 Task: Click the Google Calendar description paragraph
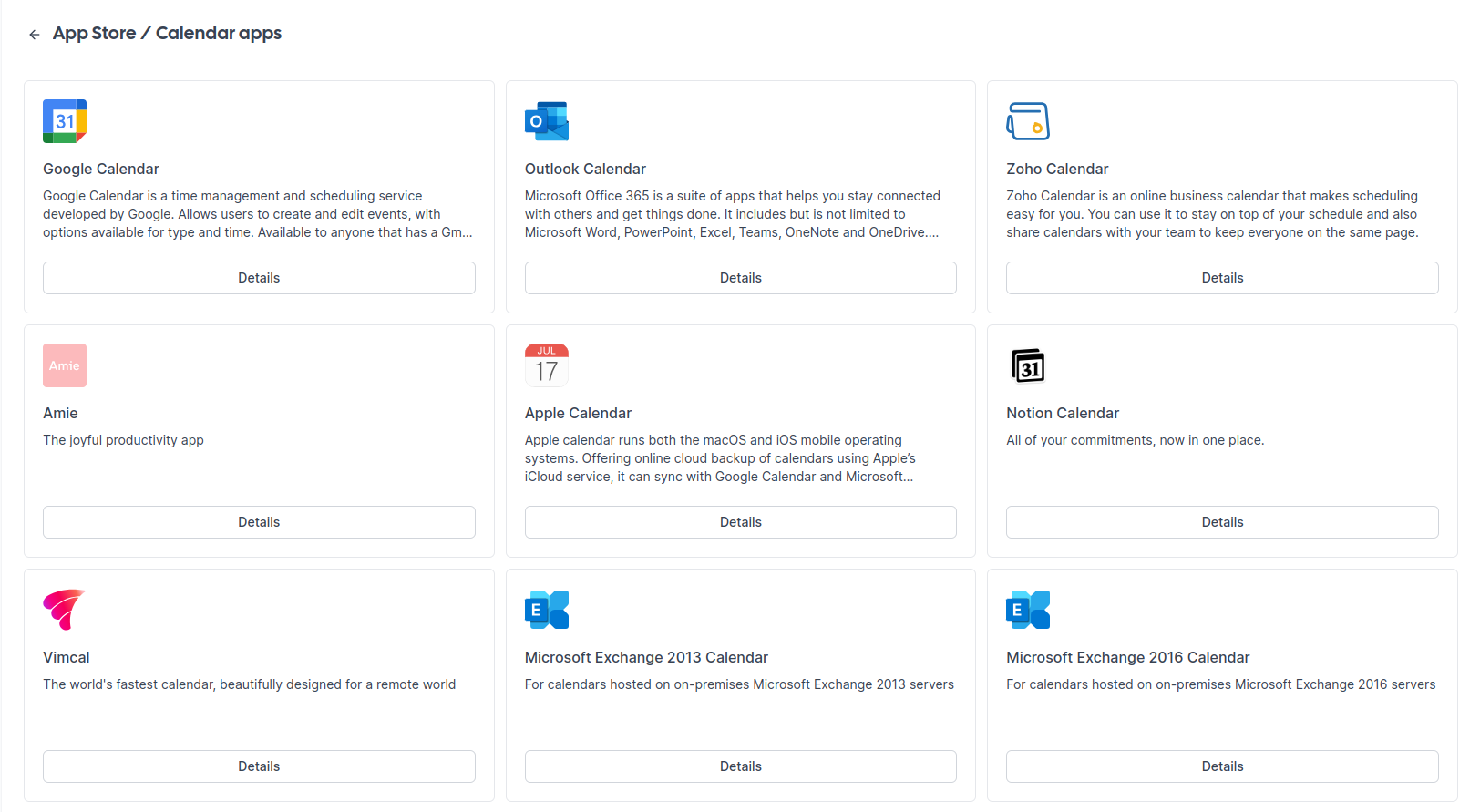258,214
